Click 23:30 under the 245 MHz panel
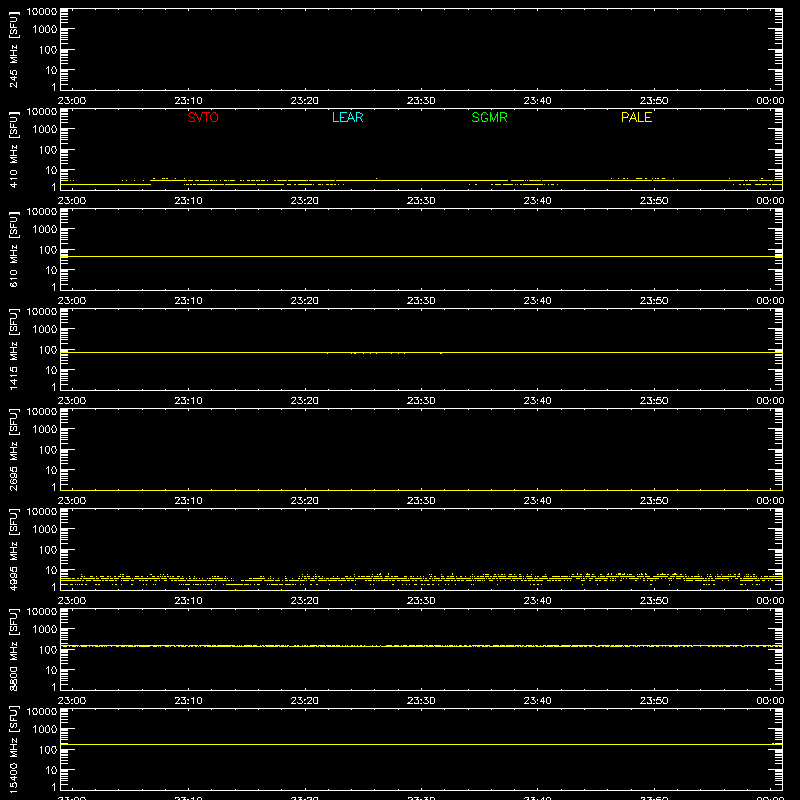 (x=421, y=101)
